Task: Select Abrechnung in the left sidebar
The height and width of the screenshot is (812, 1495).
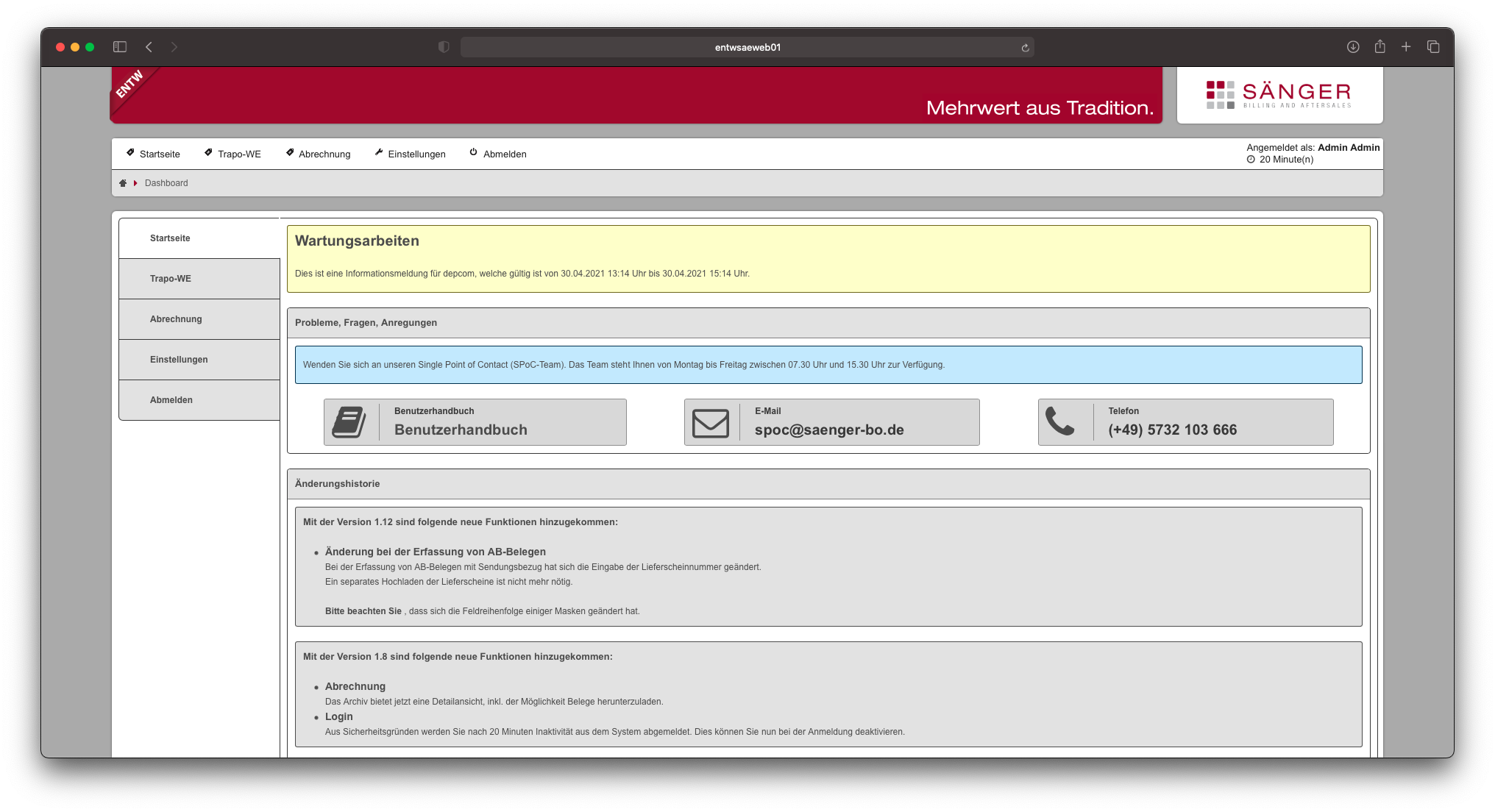Action: pos(199,319)
